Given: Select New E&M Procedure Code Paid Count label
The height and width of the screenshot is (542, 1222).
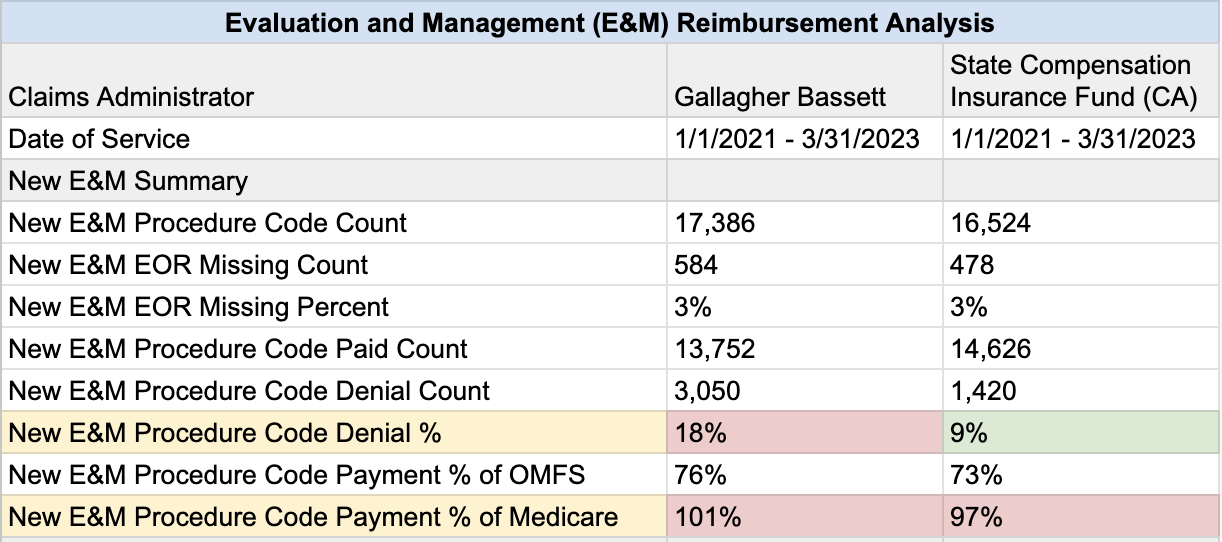Looking at the screenshot, I should [334, 348].
